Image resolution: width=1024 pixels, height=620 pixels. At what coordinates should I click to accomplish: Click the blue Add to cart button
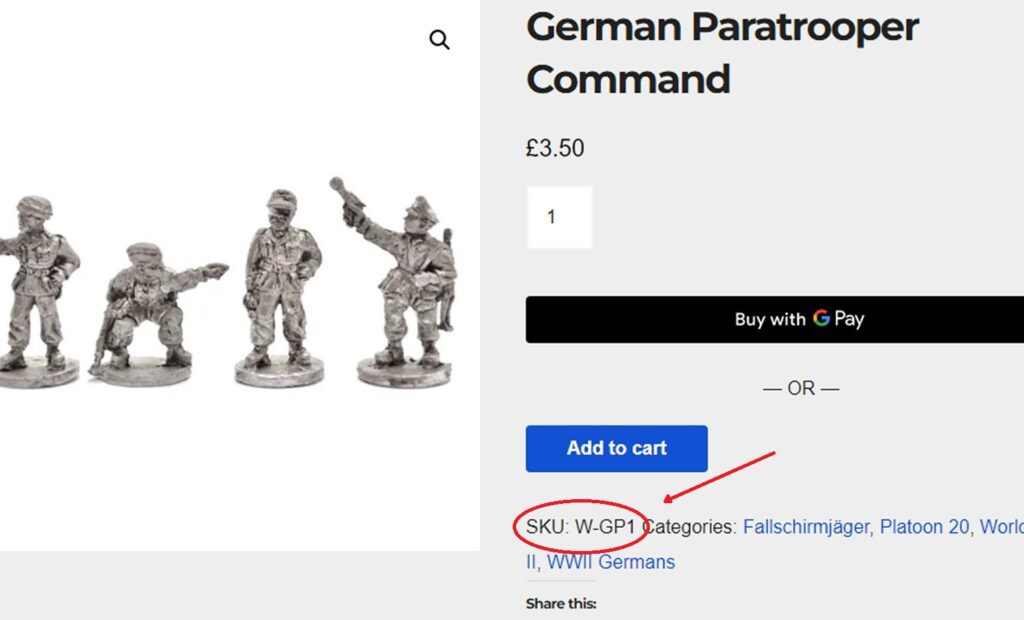(x=616, y=448)
